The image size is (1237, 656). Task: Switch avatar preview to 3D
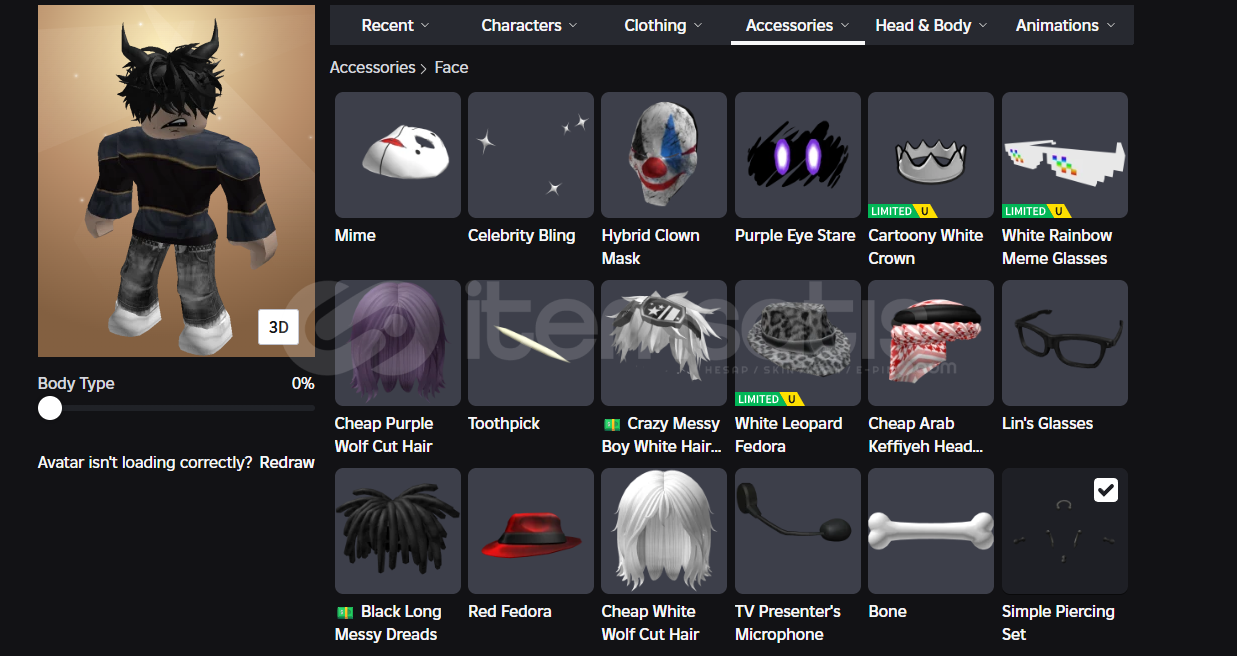[x=279, y=327]
